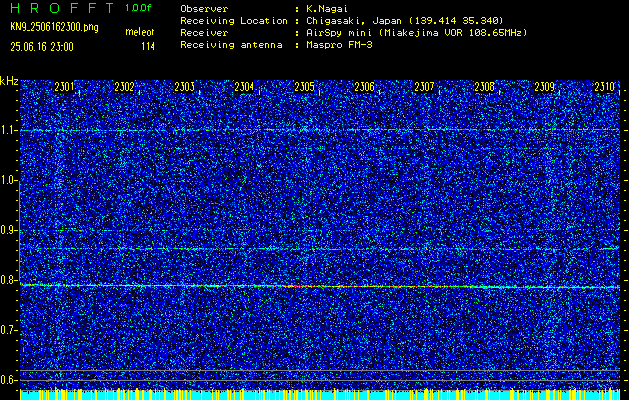Click the Receiver label
This screenshot has width=629, height=400.
(x=204, y=33)
